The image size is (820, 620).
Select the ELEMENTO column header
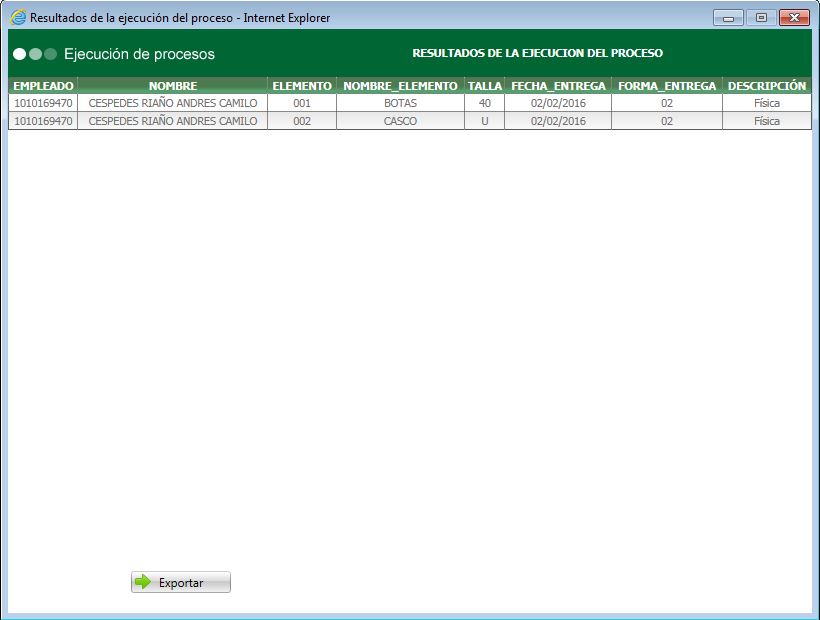301,86
